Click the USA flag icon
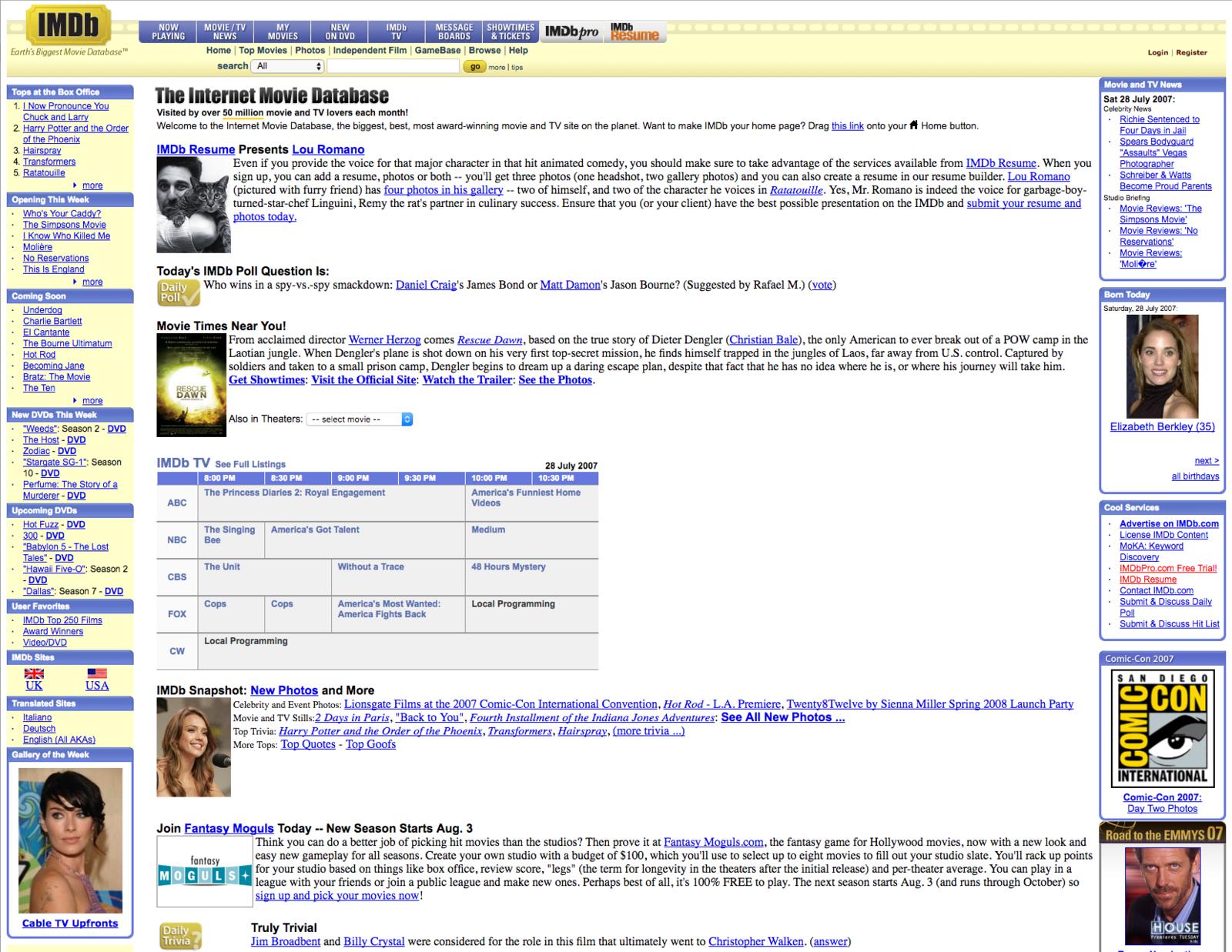Screen dimensions: 1232x952 97,673
